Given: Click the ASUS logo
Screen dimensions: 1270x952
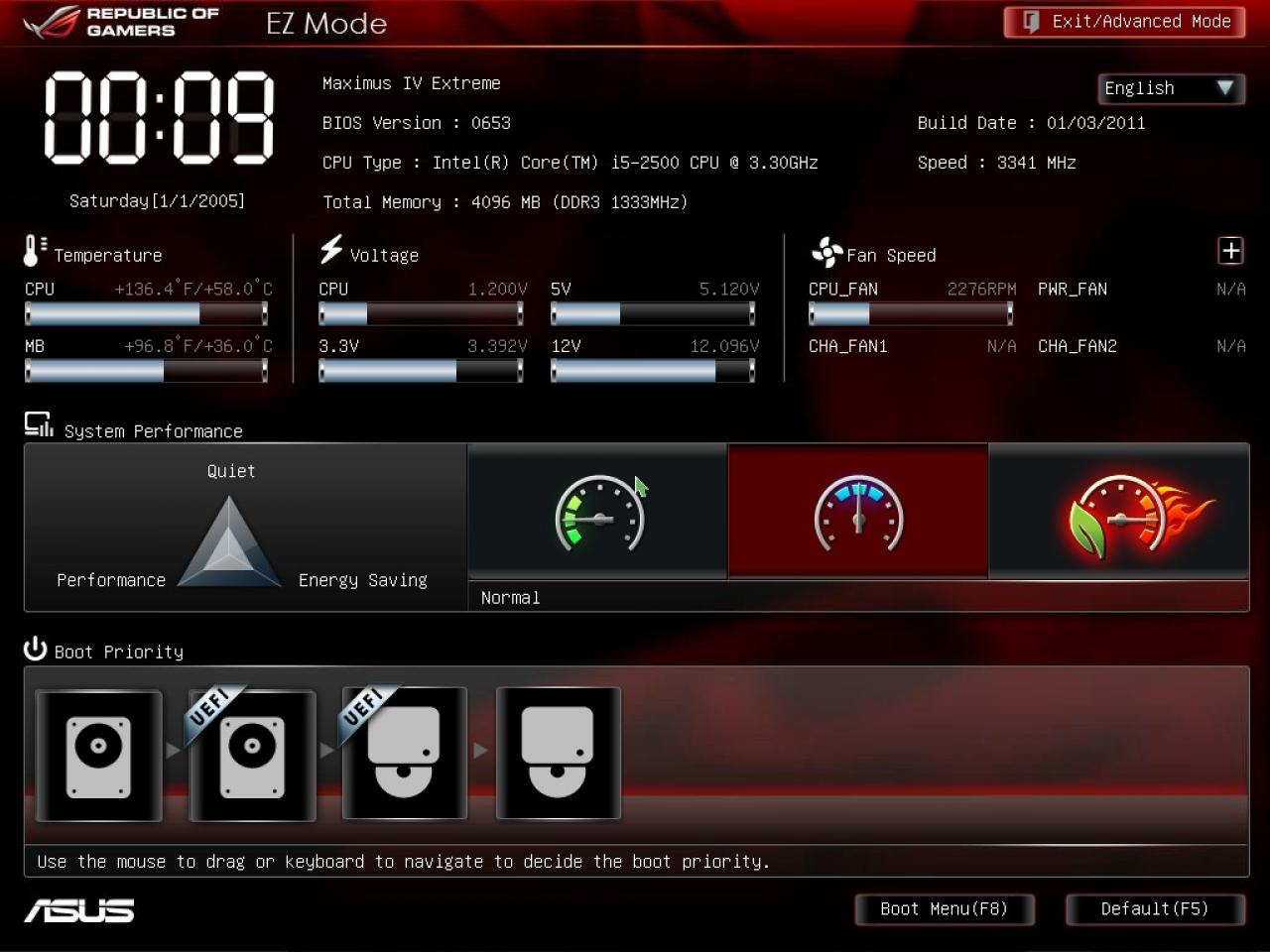Looking at the screenshot, I should (79, 910).
